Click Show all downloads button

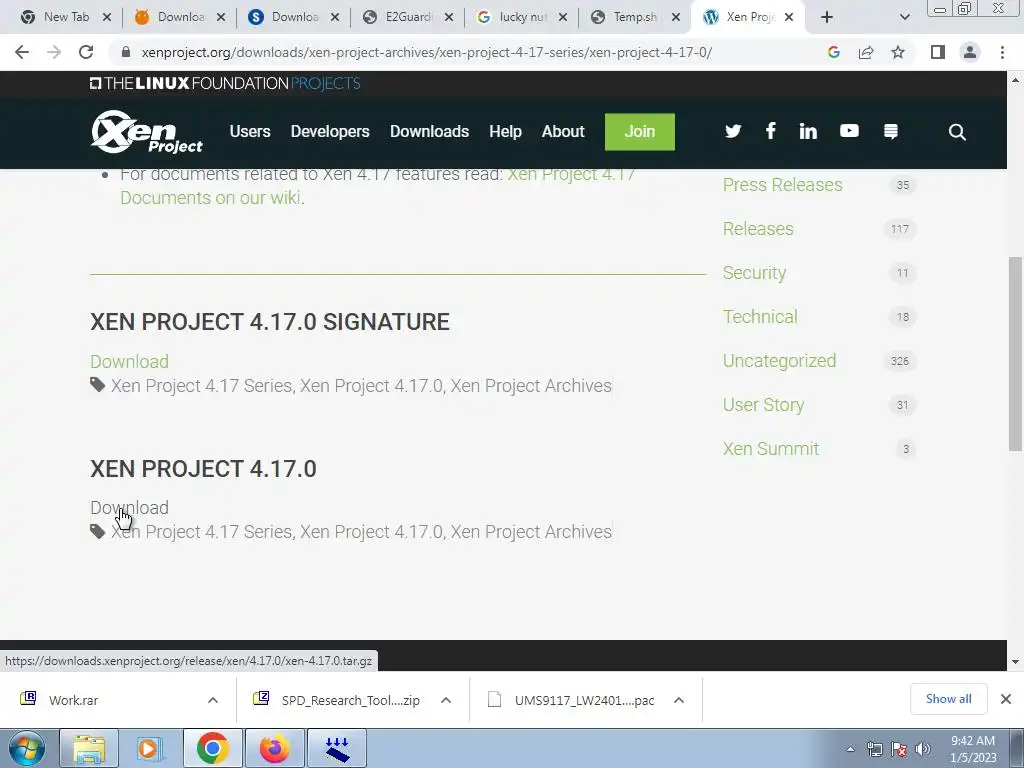(x=948, y=699)
